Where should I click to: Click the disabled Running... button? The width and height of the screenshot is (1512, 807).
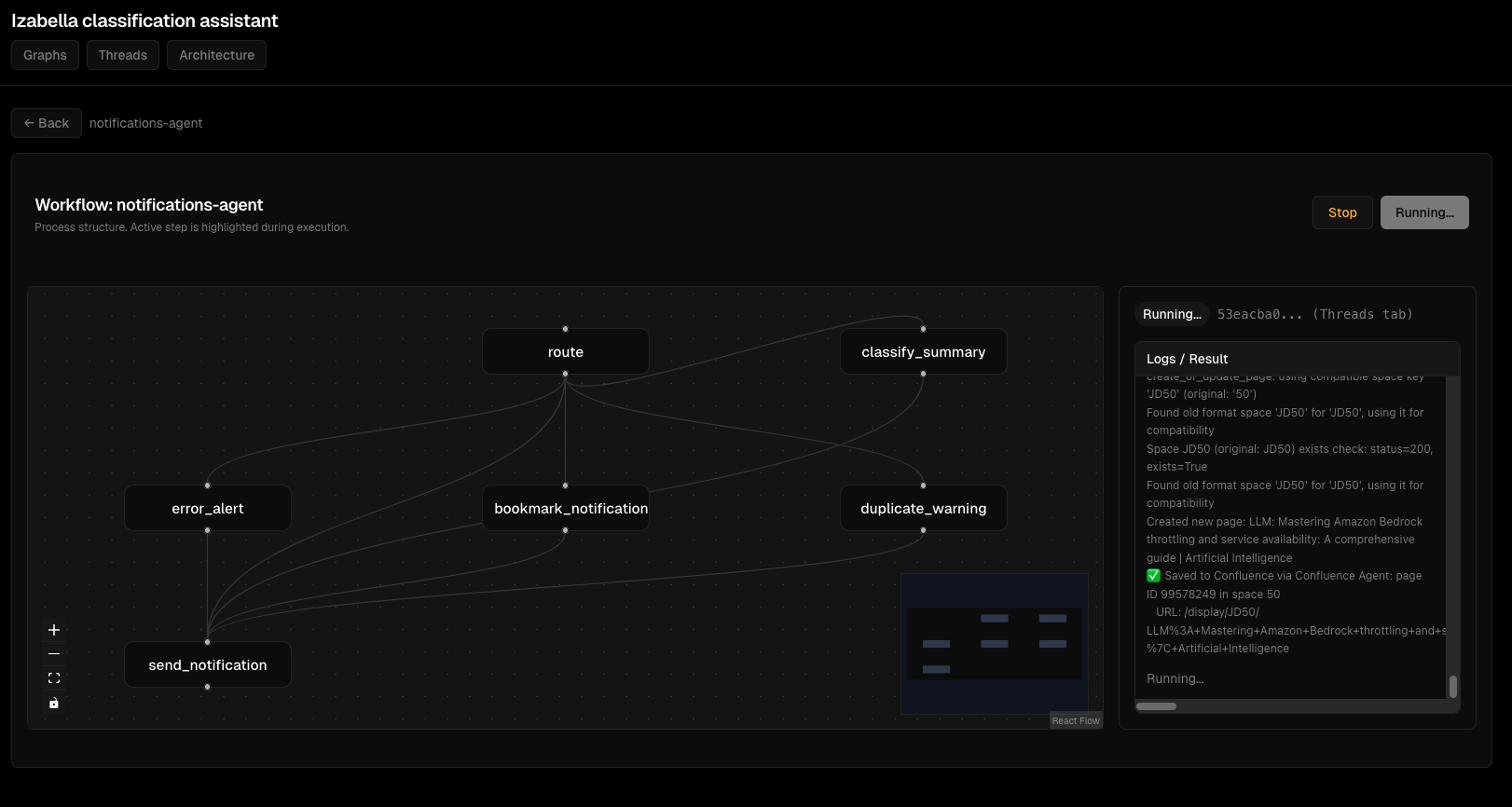click(1424, 212)
